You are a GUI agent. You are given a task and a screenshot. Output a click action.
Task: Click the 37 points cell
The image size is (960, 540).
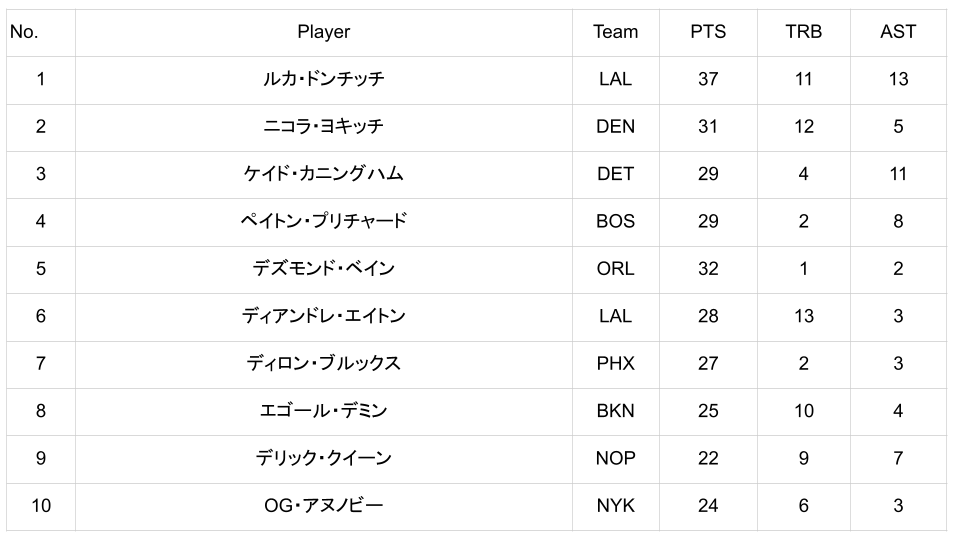click(708, 79)
